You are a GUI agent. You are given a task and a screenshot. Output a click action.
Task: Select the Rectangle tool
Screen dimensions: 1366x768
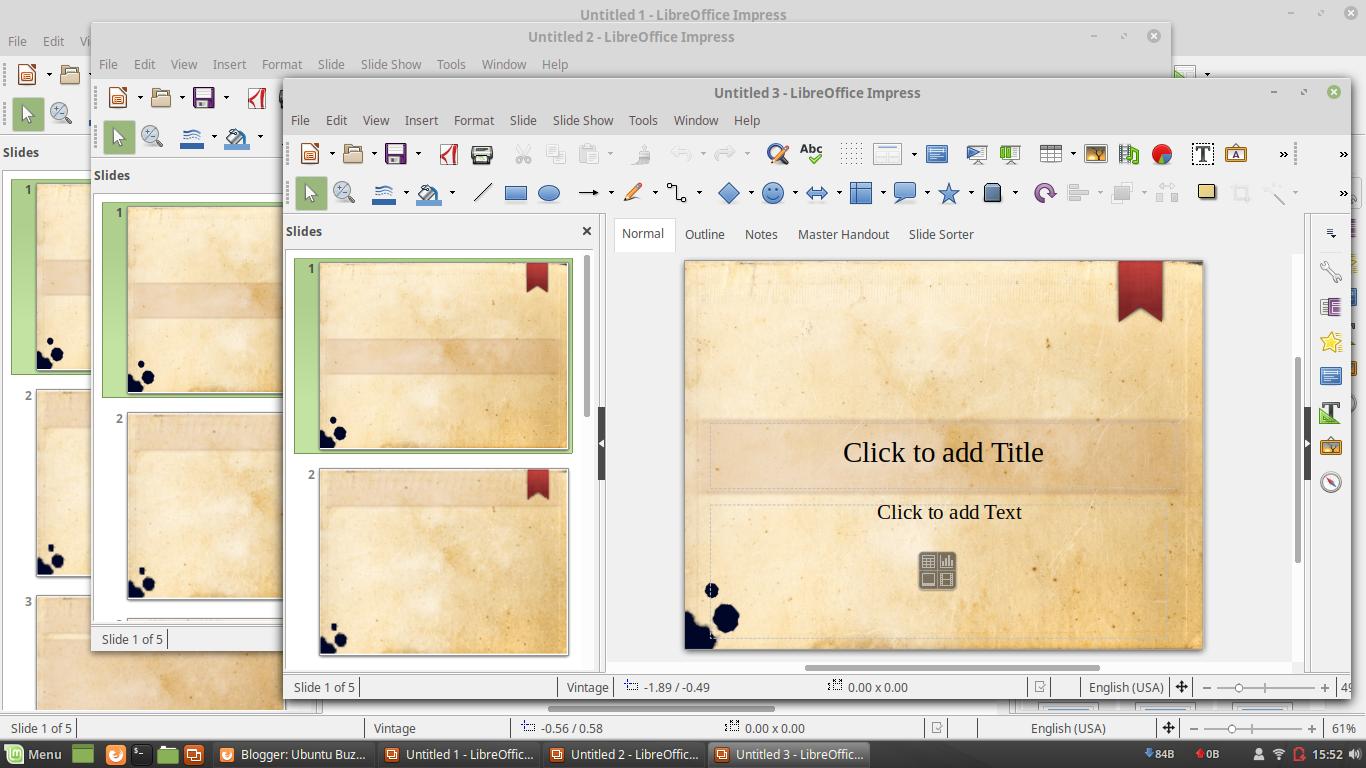tap(515, 193)
